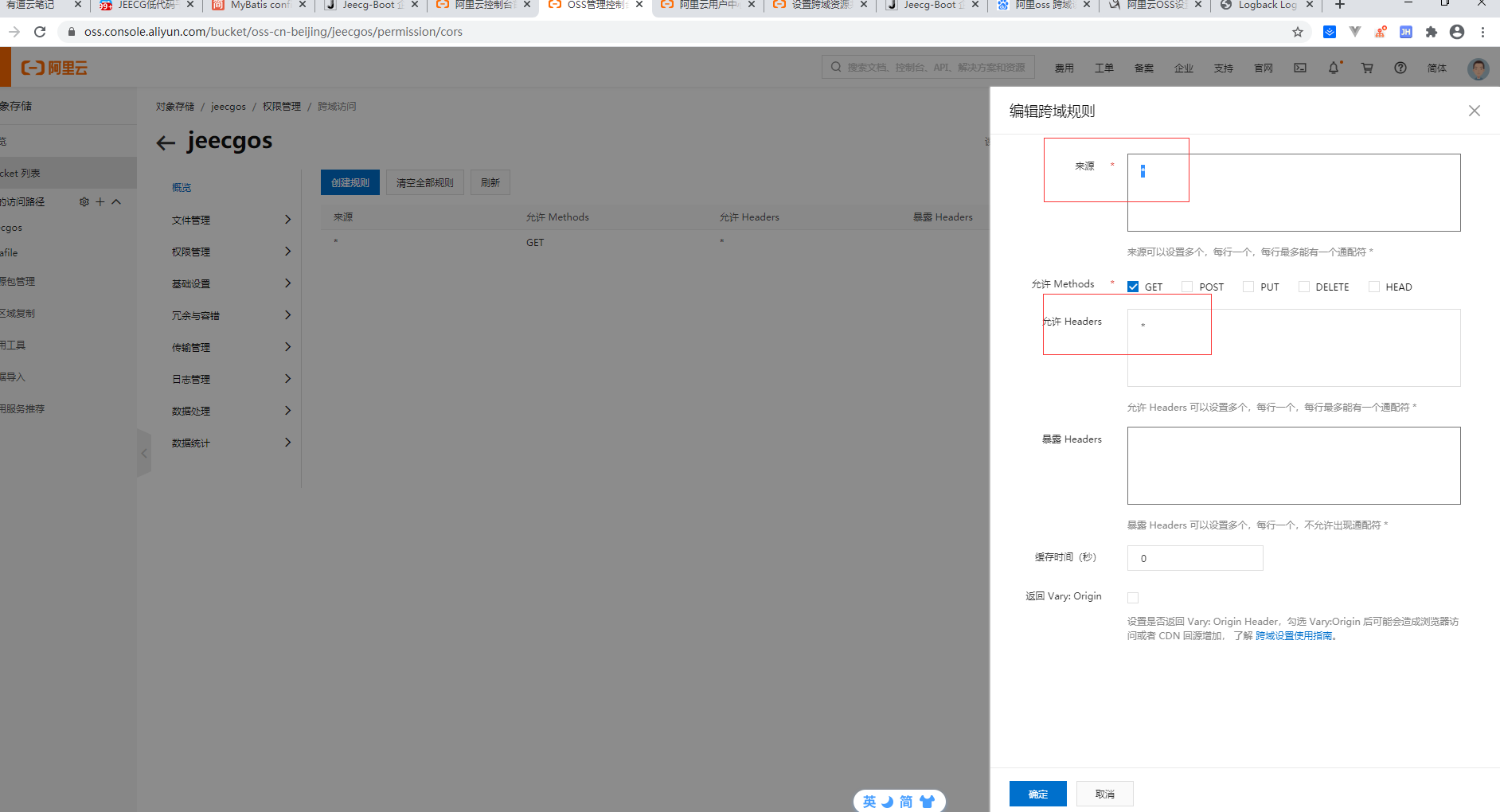Open the shopping cart icon
Screen dimensions: 1500x812
pos(1367,68)
